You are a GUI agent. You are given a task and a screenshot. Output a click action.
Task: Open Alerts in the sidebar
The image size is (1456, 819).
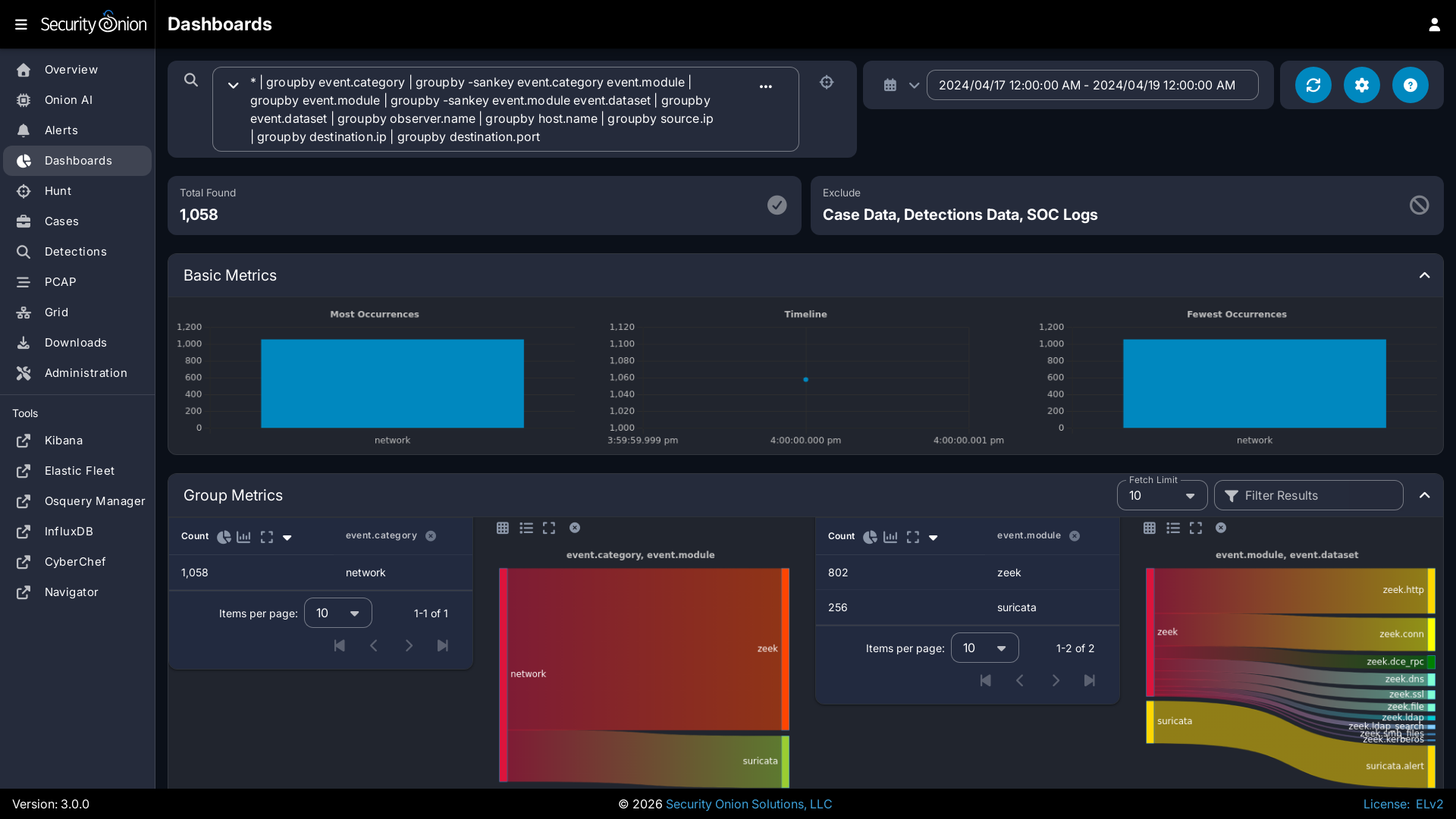pyautogui.click(x=61, y=130)
